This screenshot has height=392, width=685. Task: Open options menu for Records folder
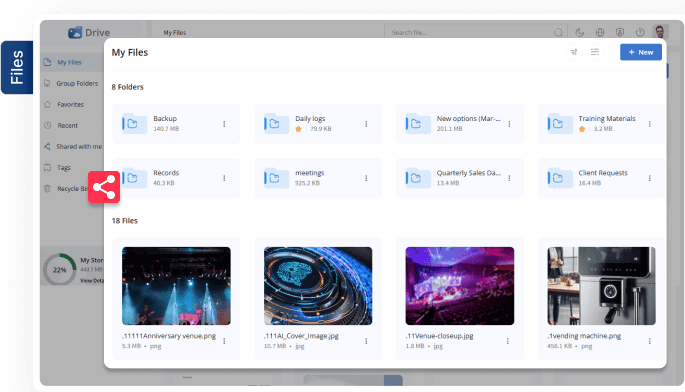pyautogui.click(x=224, y=178)
